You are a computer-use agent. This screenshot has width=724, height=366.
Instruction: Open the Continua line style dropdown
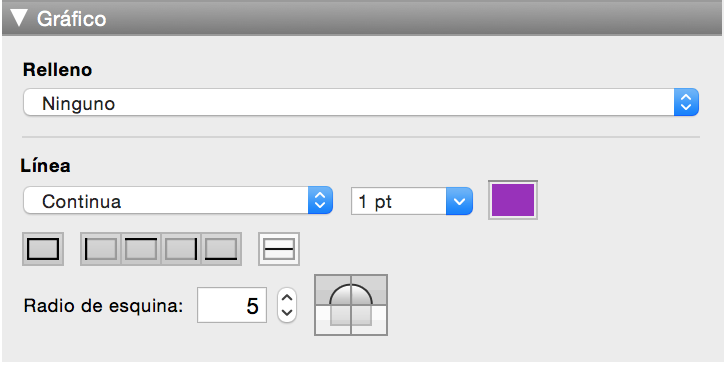point(178,200)
